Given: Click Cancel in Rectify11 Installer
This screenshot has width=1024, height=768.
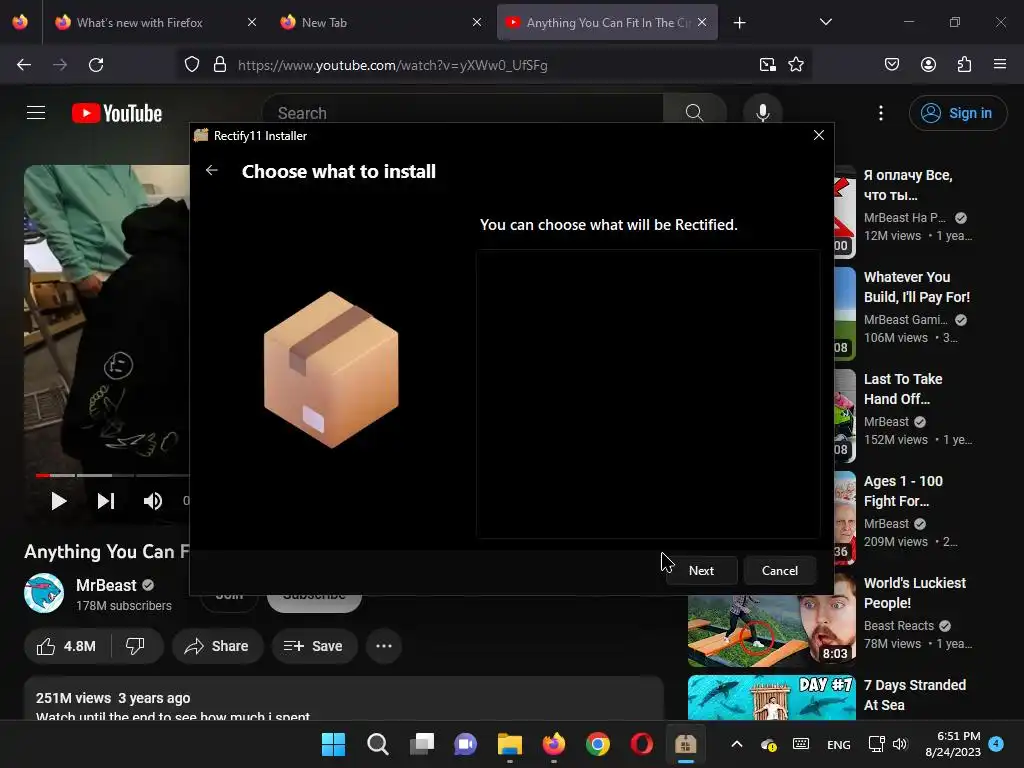Looking at the screenshot, I should [780, 571].
